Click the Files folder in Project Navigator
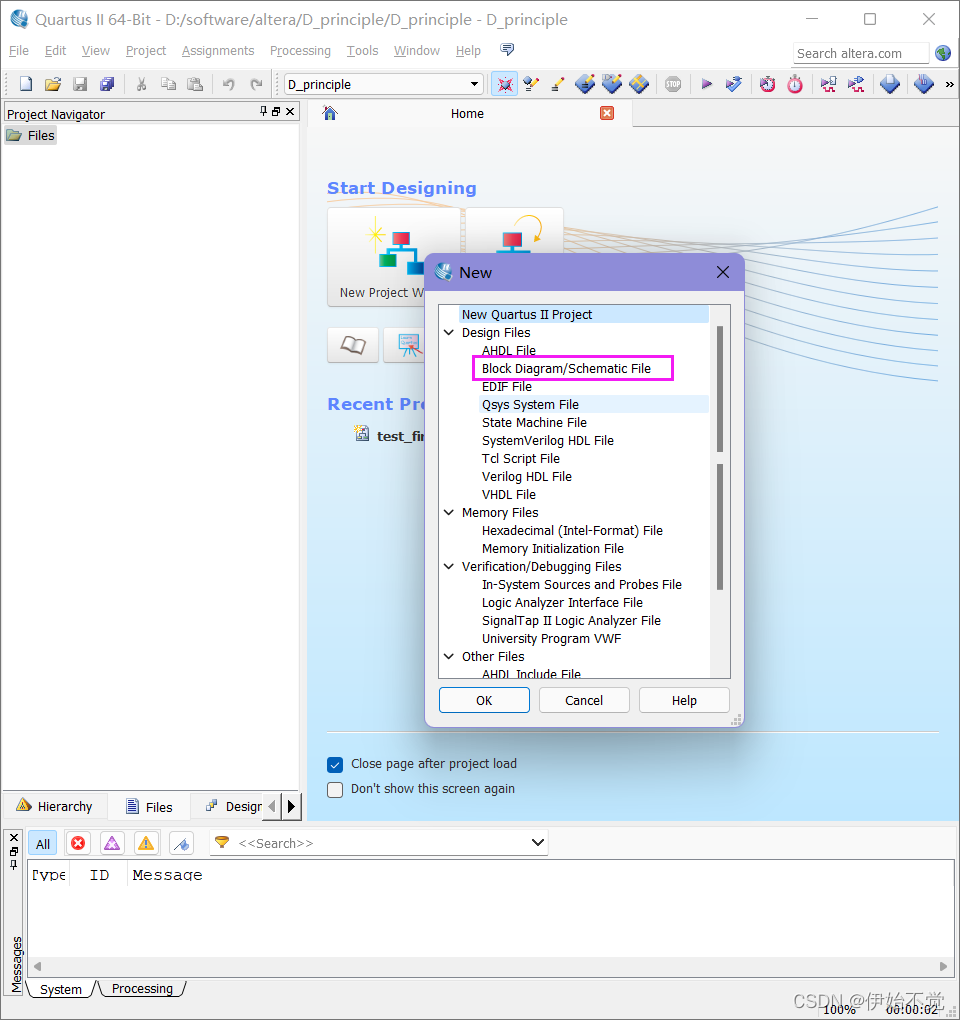This screenshot has height=1020, width=960. (31, 135)
